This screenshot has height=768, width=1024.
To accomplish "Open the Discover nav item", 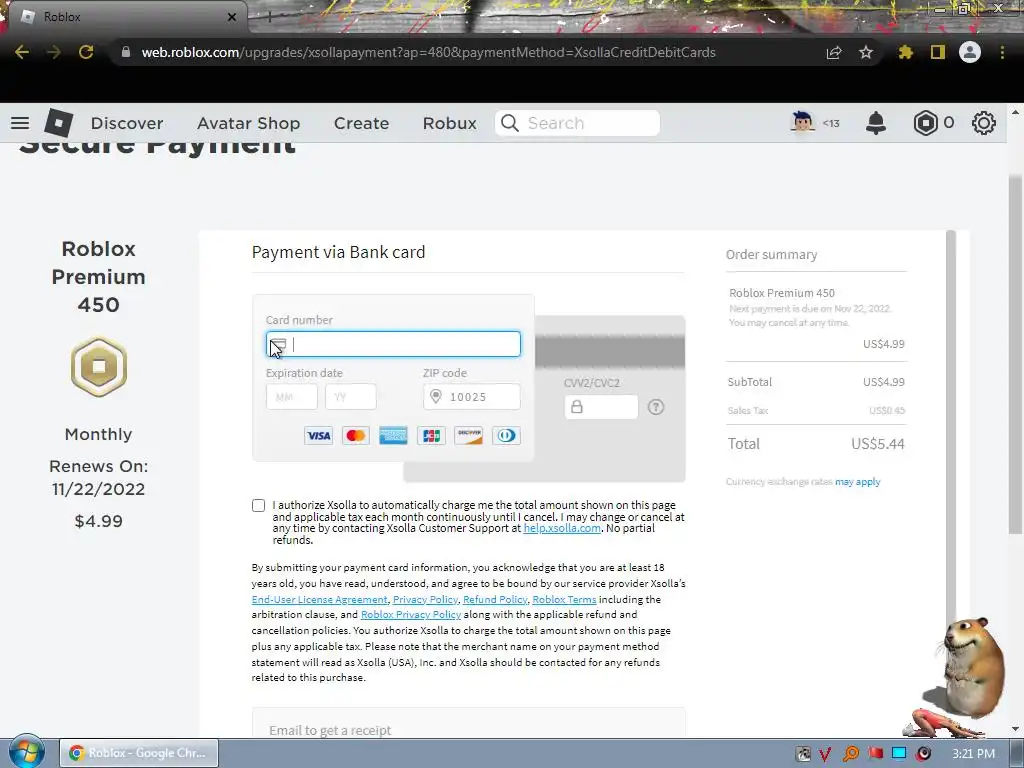I will pos(127,123).
